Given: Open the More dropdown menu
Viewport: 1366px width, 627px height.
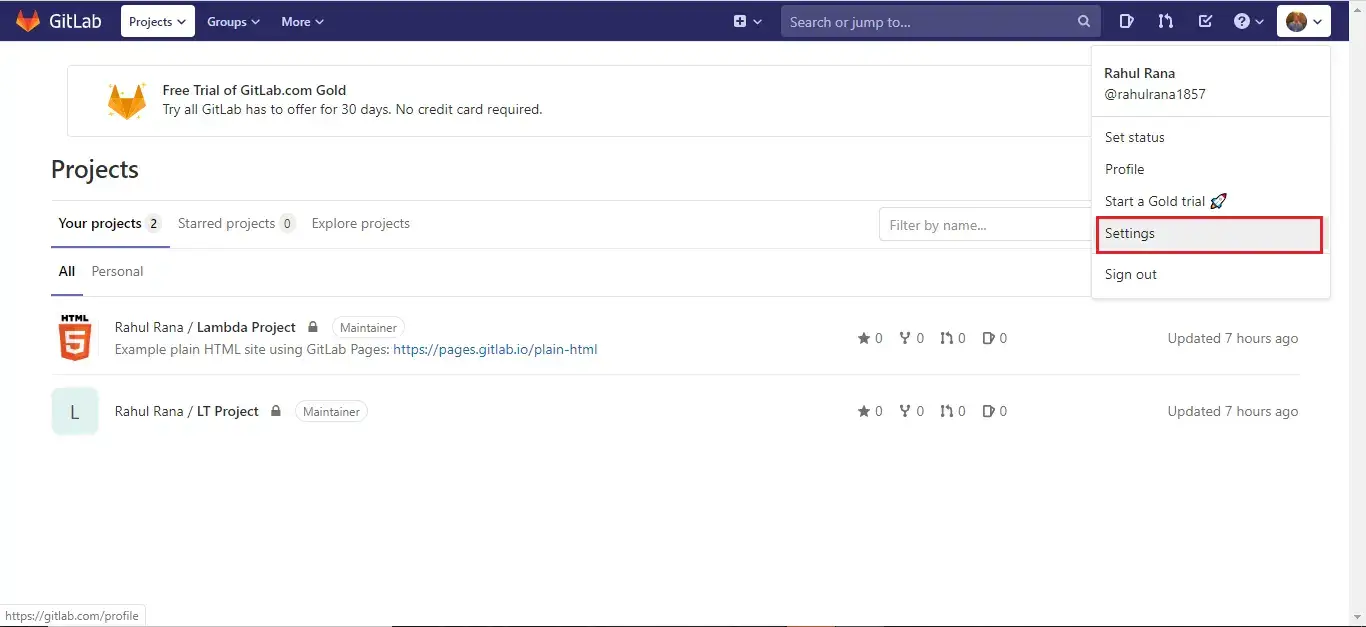Looking at the screenshot, I should coord(302,21).
